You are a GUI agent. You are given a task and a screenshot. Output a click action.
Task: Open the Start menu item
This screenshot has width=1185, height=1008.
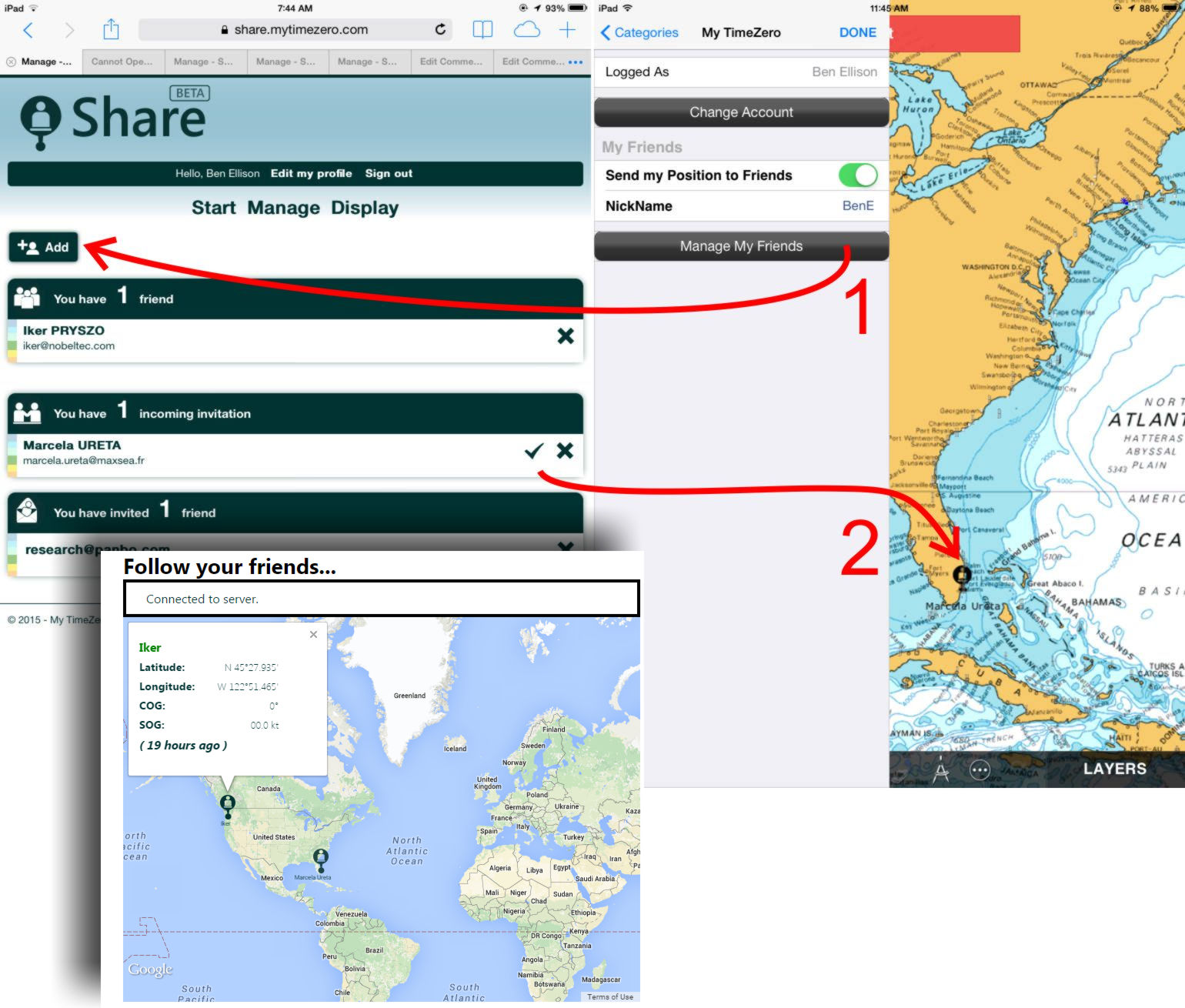[x=214, y=208]
